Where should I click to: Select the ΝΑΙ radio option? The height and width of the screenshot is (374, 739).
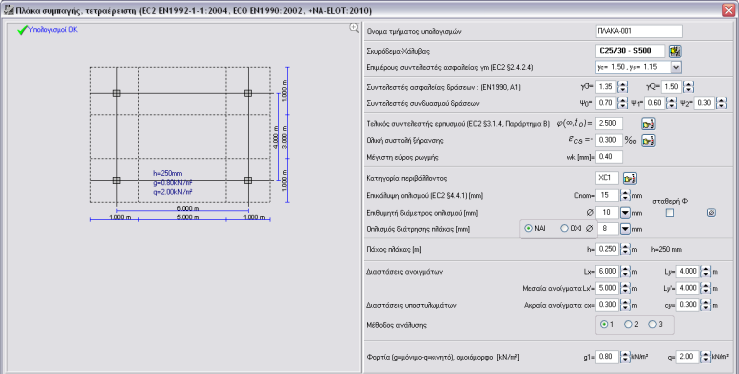[528, 228]
